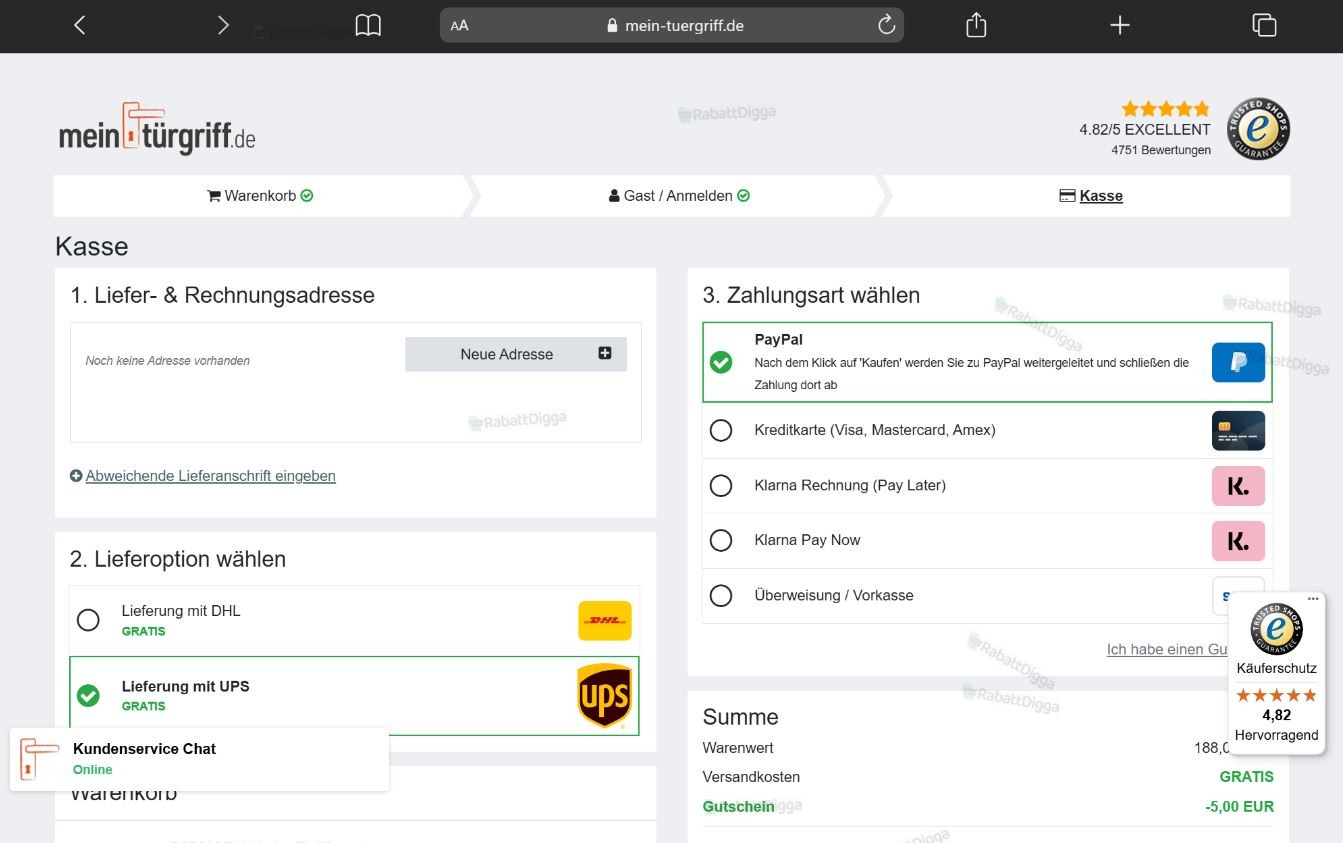Click the mein-türgriff.de logo
Viewport: 1343px width, 843px height.
pyautogui.click(x=157, y=129)
